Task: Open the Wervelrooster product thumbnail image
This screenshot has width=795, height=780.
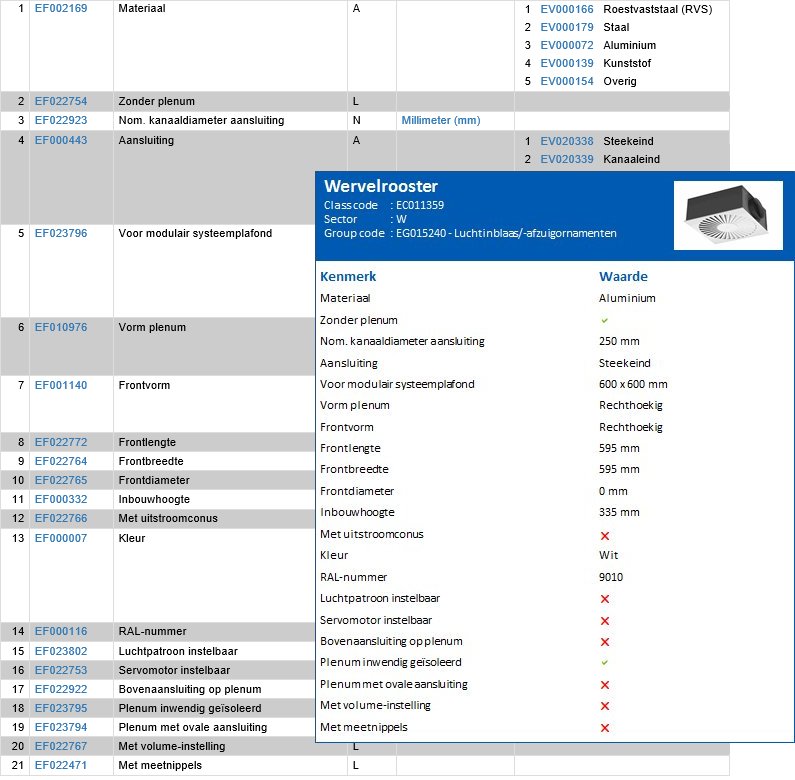Action: pyautogui.click(x=727, y=214)
